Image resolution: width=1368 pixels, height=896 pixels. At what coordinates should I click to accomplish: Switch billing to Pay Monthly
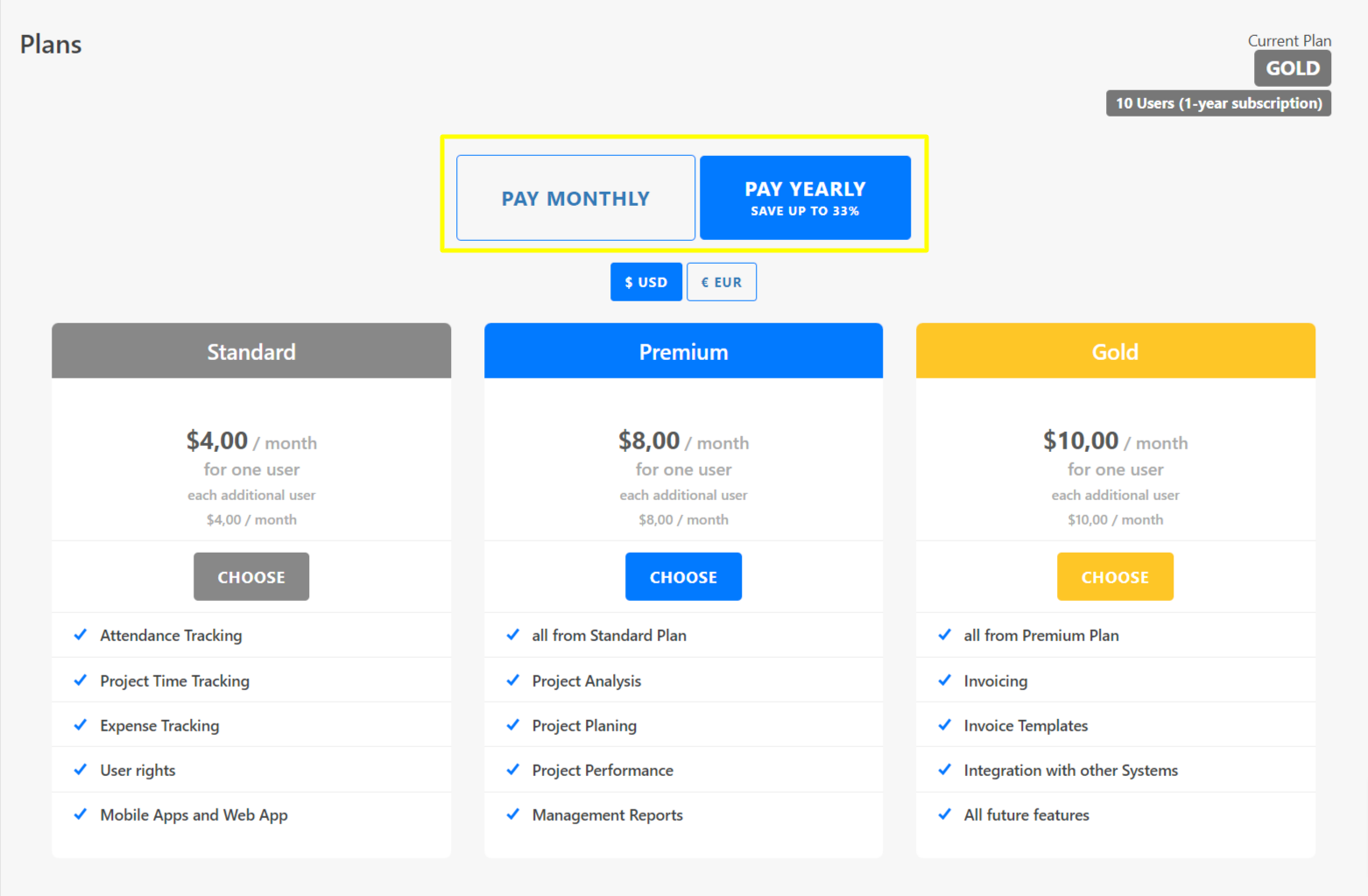[575, 198]
